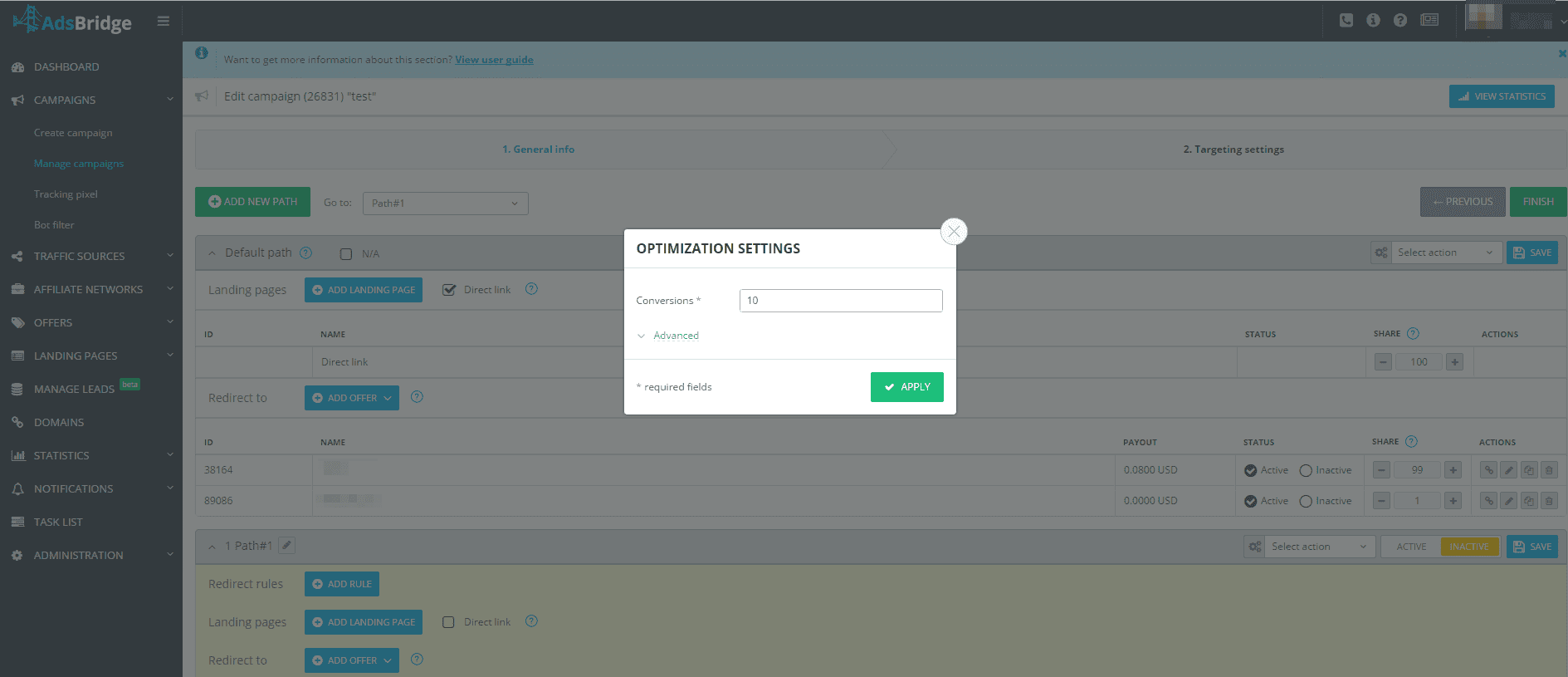The image size is (1568, 677).
Task: Open help icon beside Default path Add Offer
Action: tap(418, 397)
